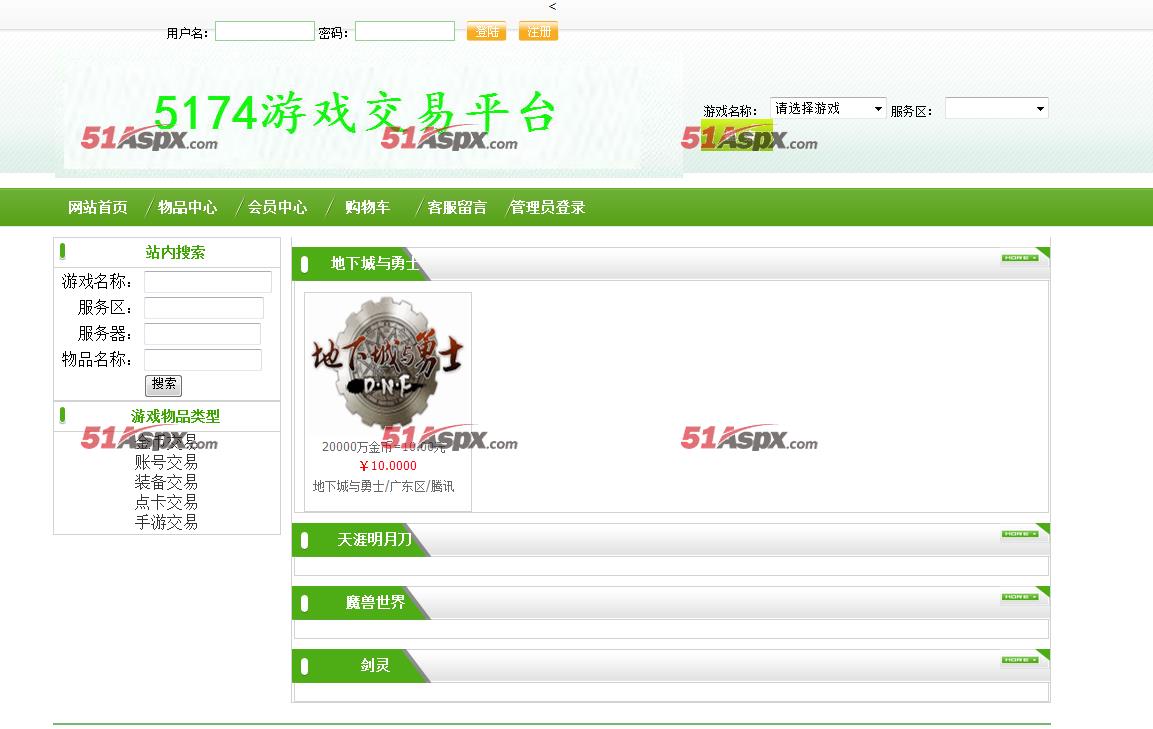Select 账号交易 item type link

pos(166,462)
